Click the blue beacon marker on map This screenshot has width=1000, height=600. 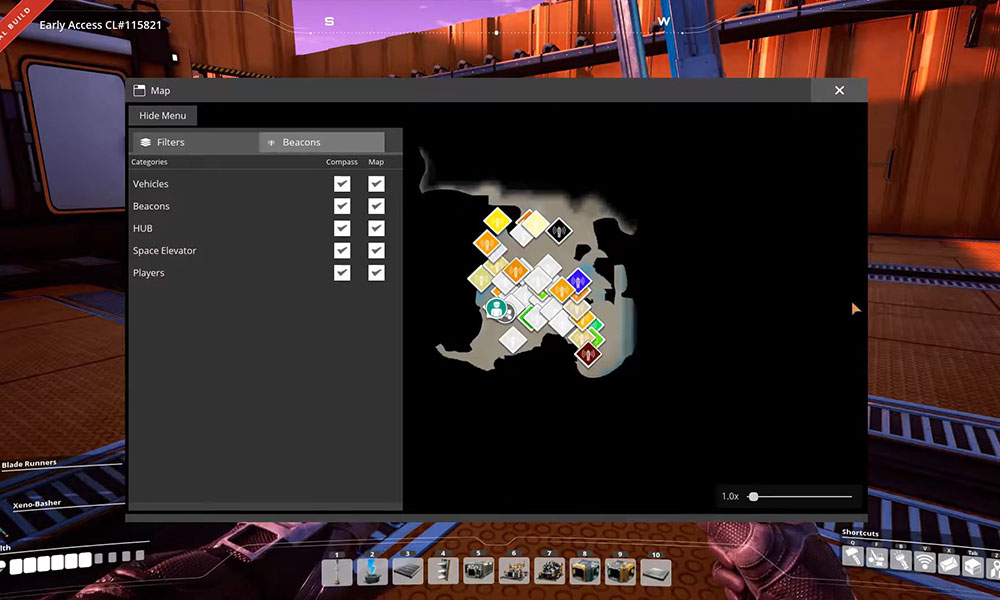(578, 280)
